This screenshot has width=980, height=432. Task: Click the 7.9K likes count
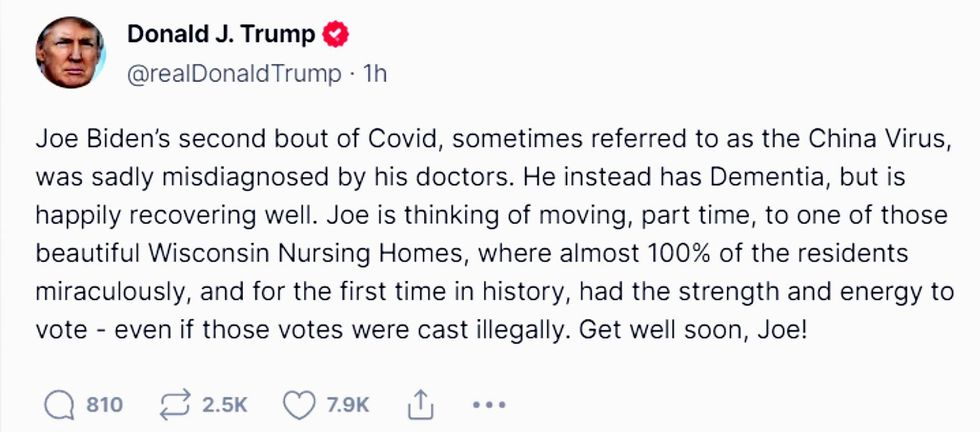coord(349,404)
